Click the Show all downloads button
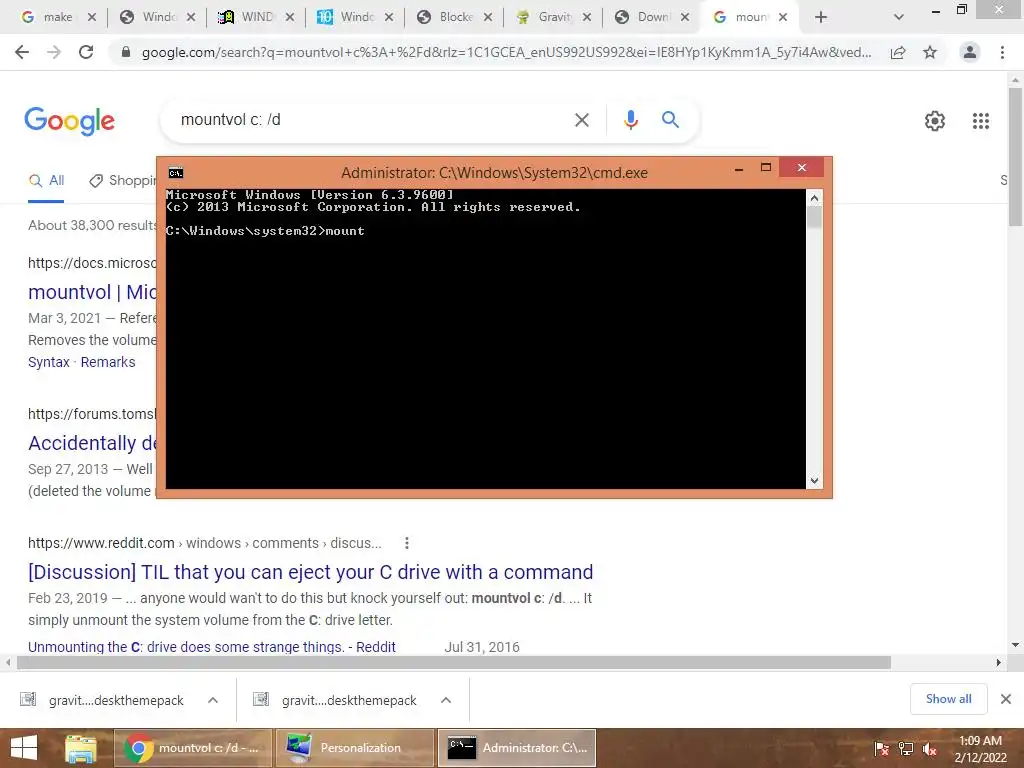1024x768 pixels. tap(948, 699)
